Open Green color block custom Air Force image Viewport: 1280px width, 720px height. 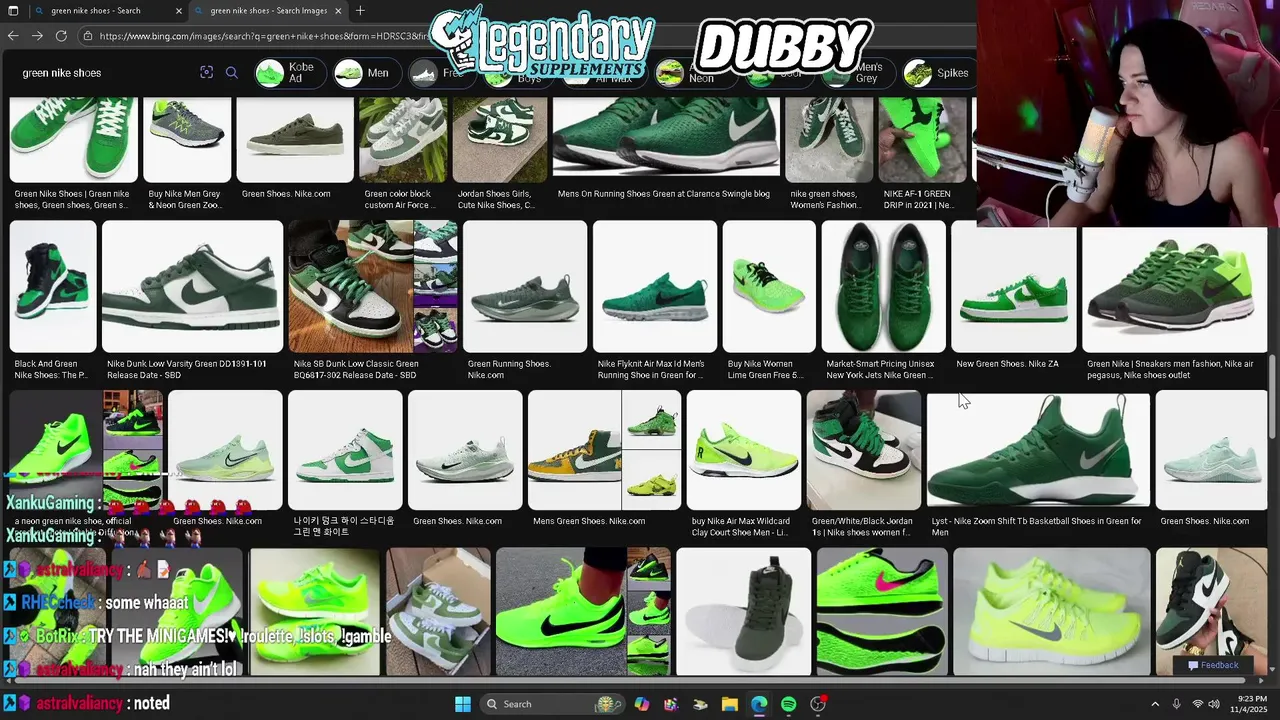pos(402,139)
